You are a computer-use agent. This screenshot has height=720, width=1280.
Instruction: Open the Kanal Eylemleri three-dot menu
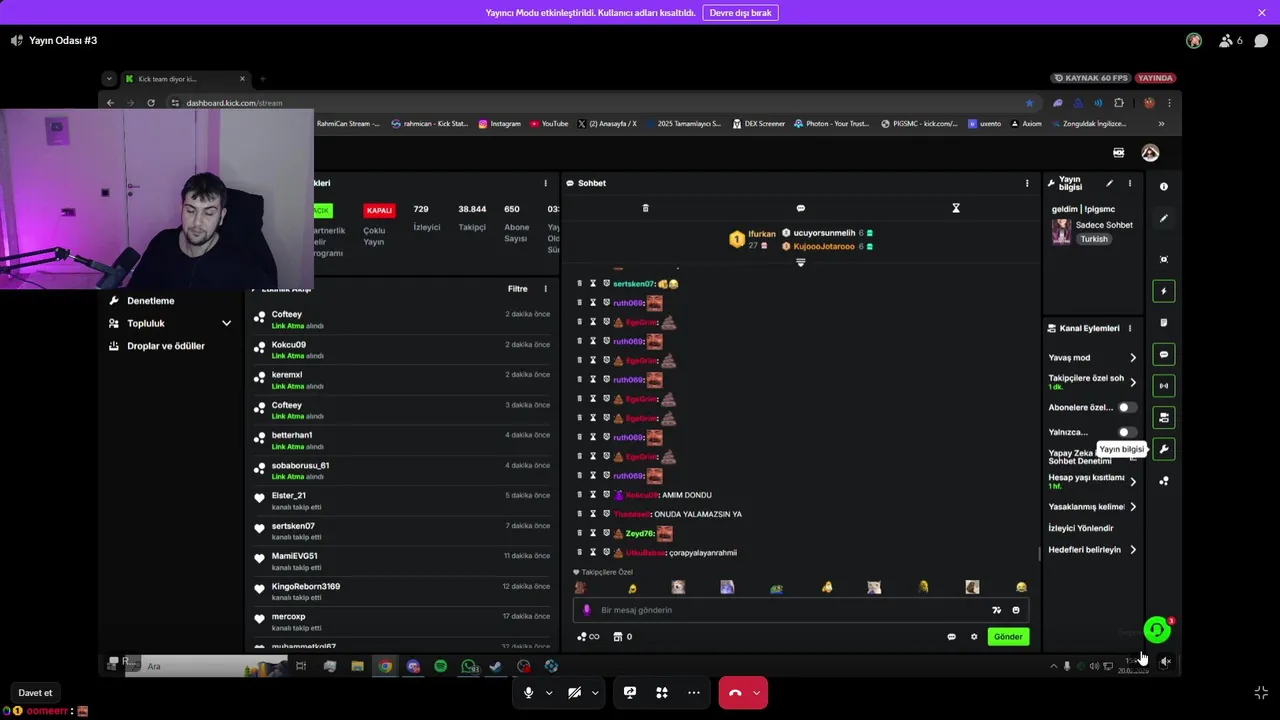click(x=1130, y=328)
